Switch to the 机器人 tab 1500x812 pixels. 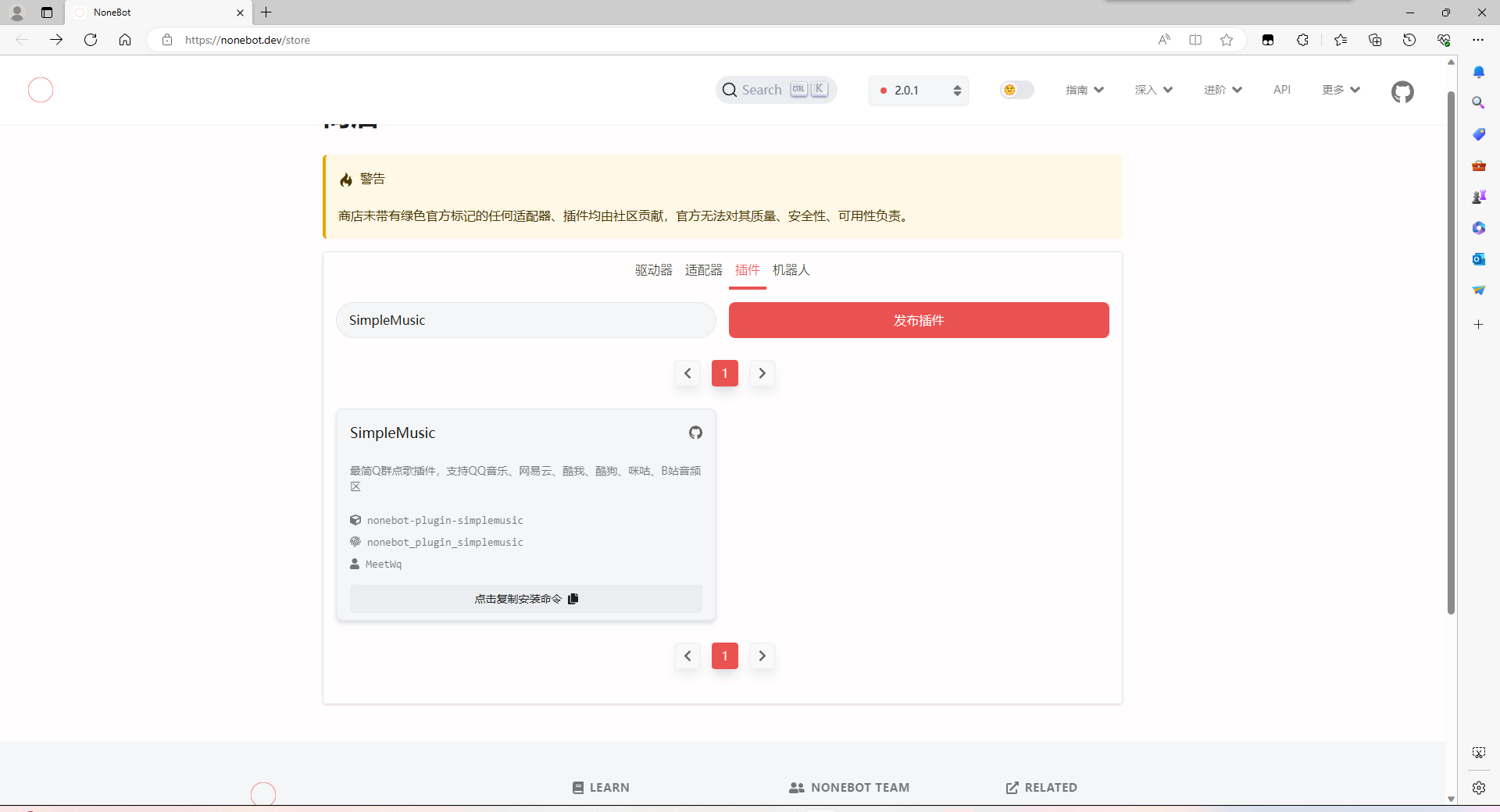pos(791,270)
